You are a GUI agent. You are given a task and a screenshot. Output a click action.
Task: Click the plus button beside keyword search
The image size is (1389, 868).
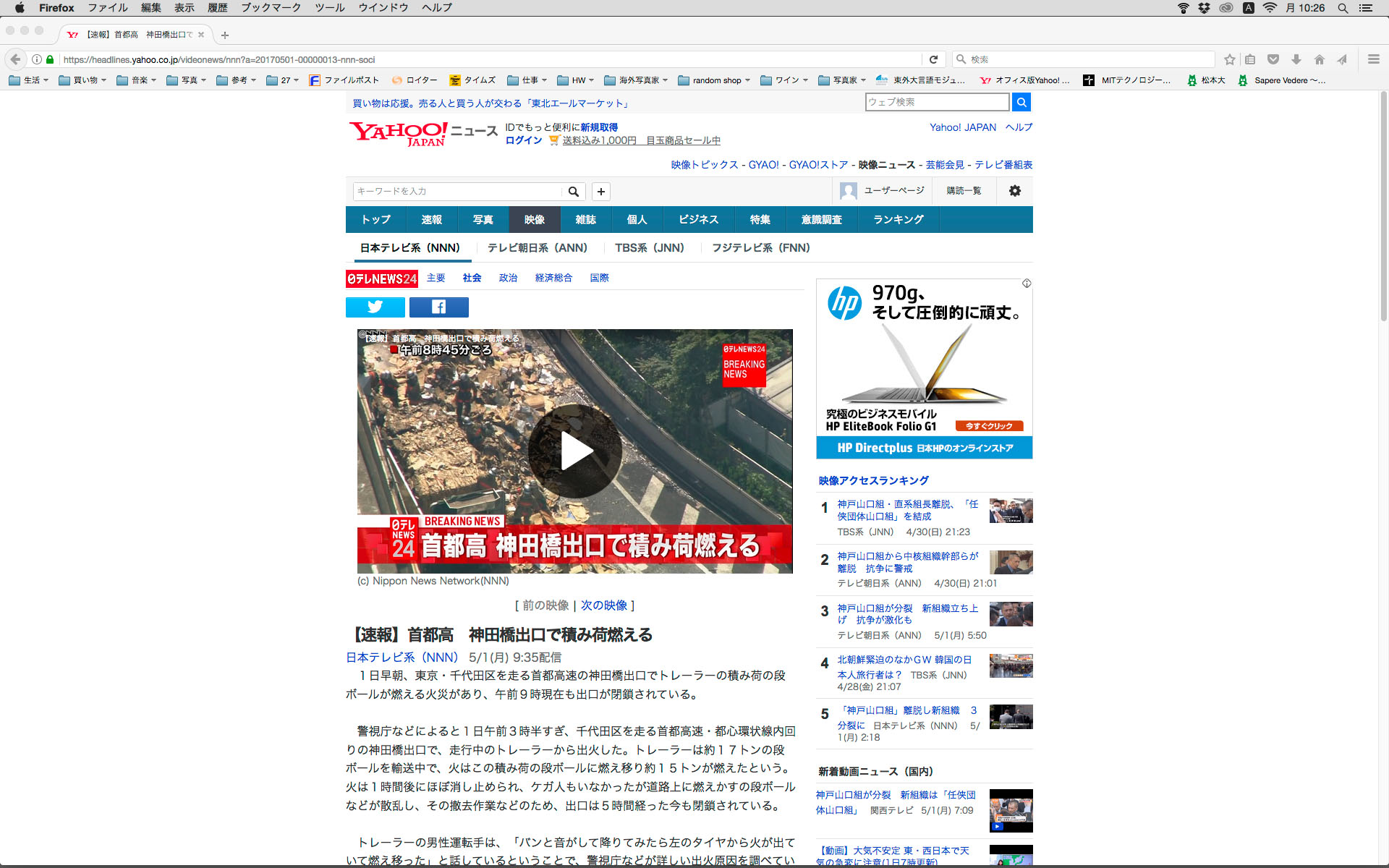click(600, 192)
